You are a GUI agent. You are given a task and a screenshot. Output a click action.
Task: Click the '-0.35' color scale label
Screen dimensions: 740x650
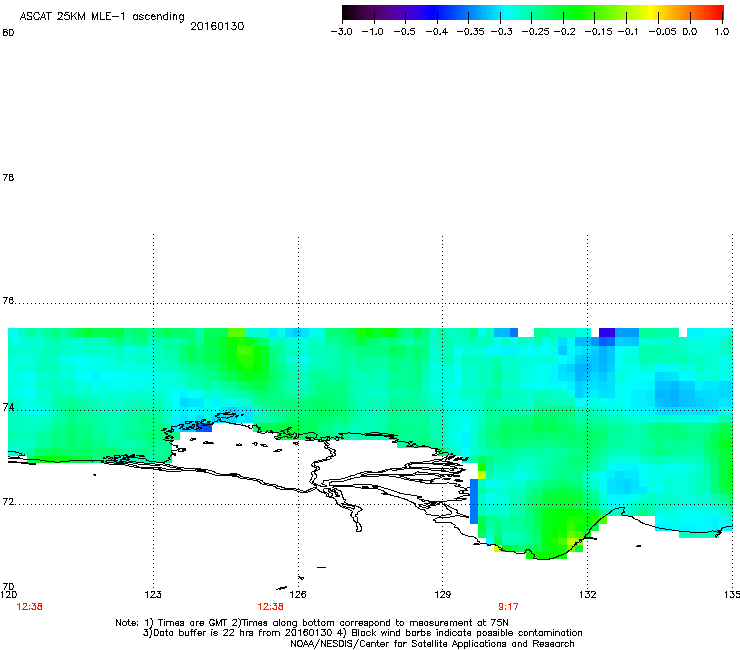[471, 32]
